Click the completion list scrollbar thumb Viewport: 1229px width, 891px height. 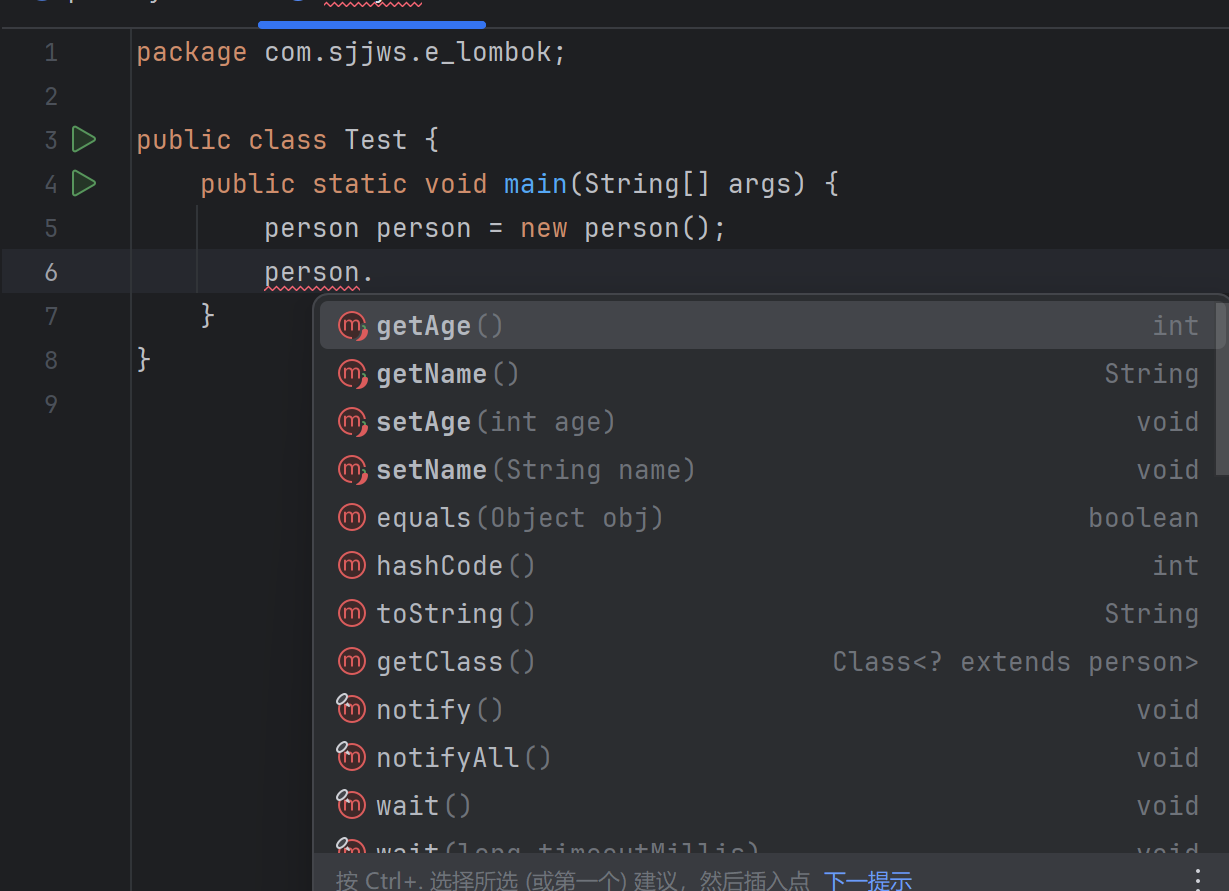tap(1221, 390)
